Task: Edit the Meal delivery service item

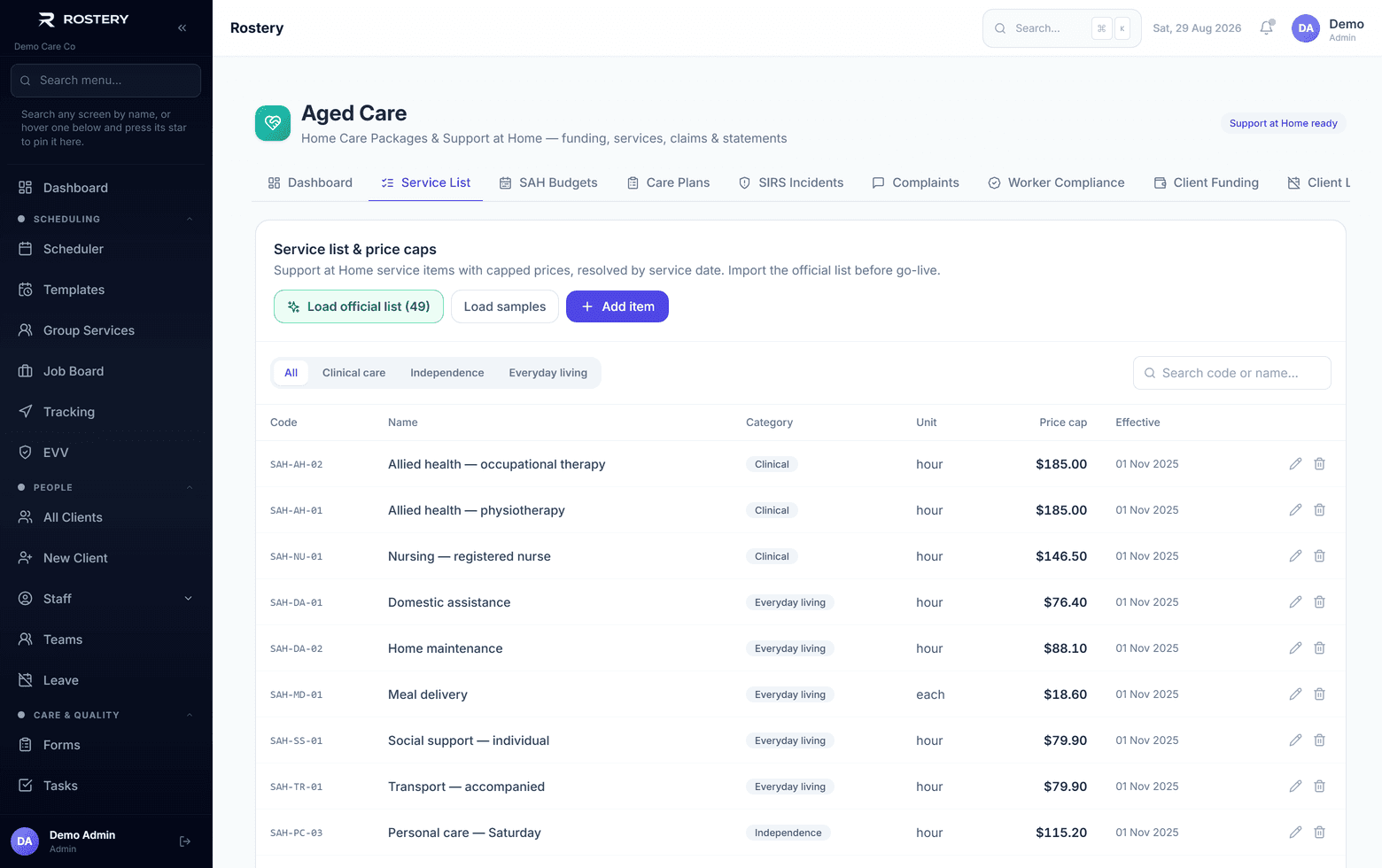Action: (1295, 694)
